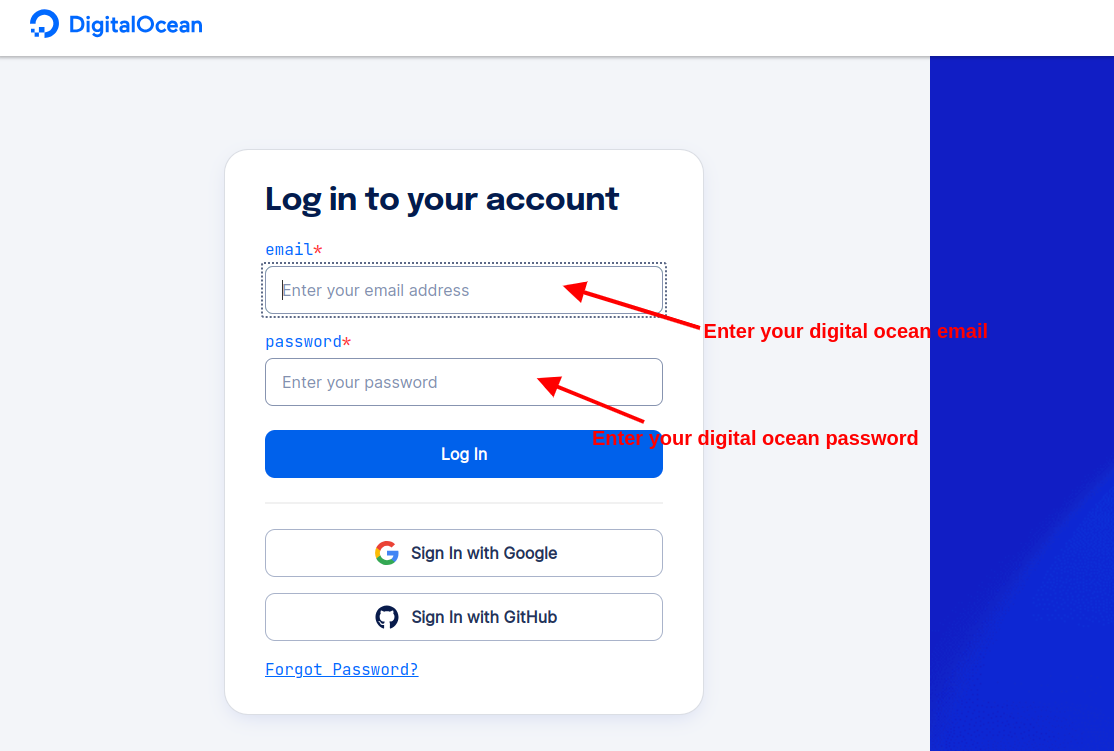Click the email field label

pyautogui.click(x=289, y=249)
